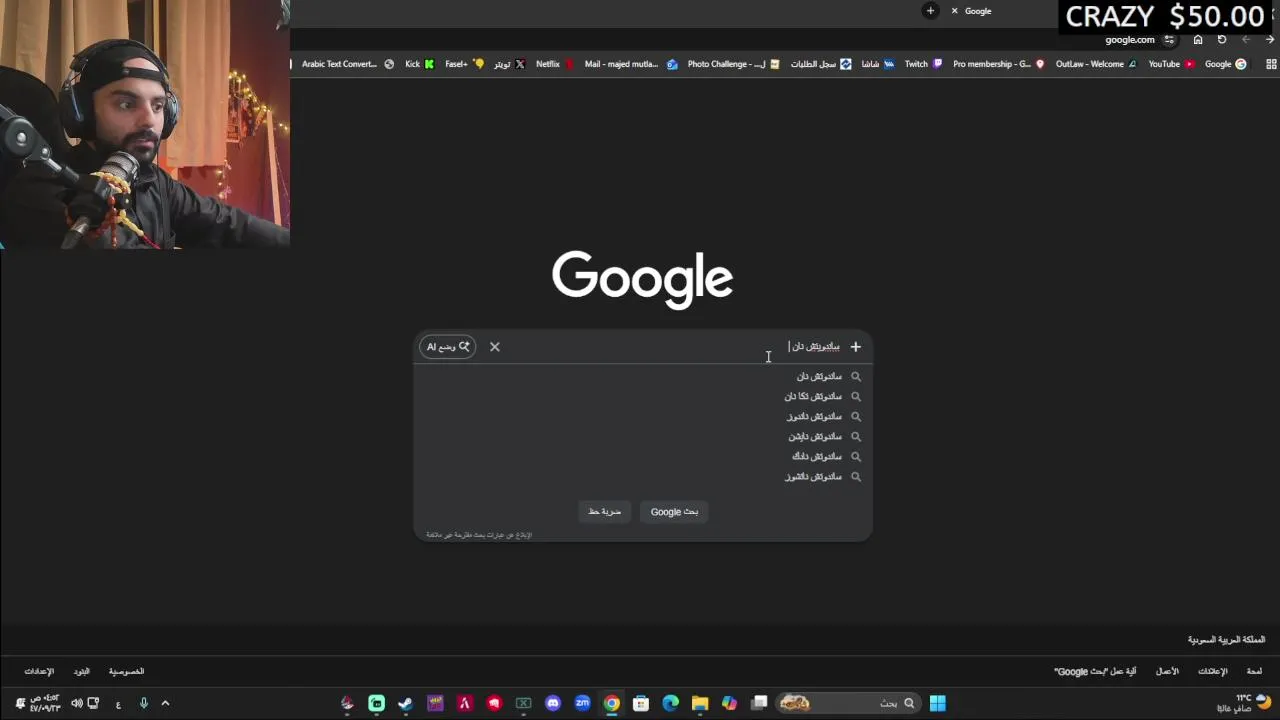
Task: Click the "ضربة حظ" lucky button
Action: (x=605, y=512)
